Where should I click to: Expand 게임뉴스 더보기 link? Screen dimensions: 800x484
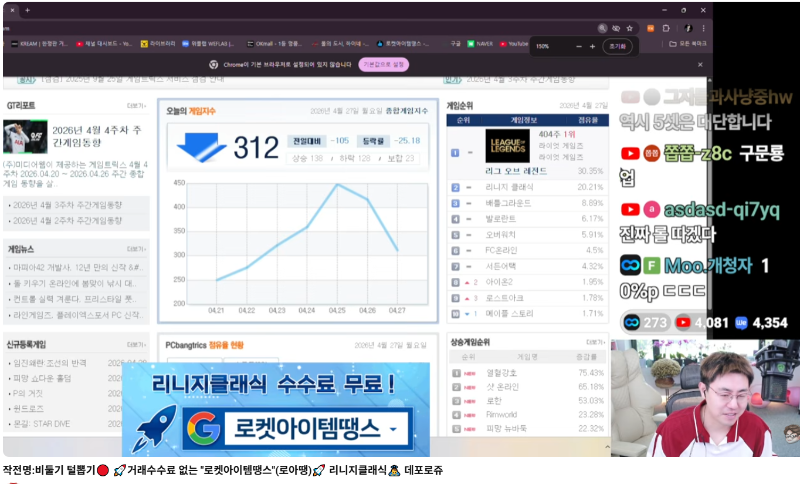(x=136, y=248)
